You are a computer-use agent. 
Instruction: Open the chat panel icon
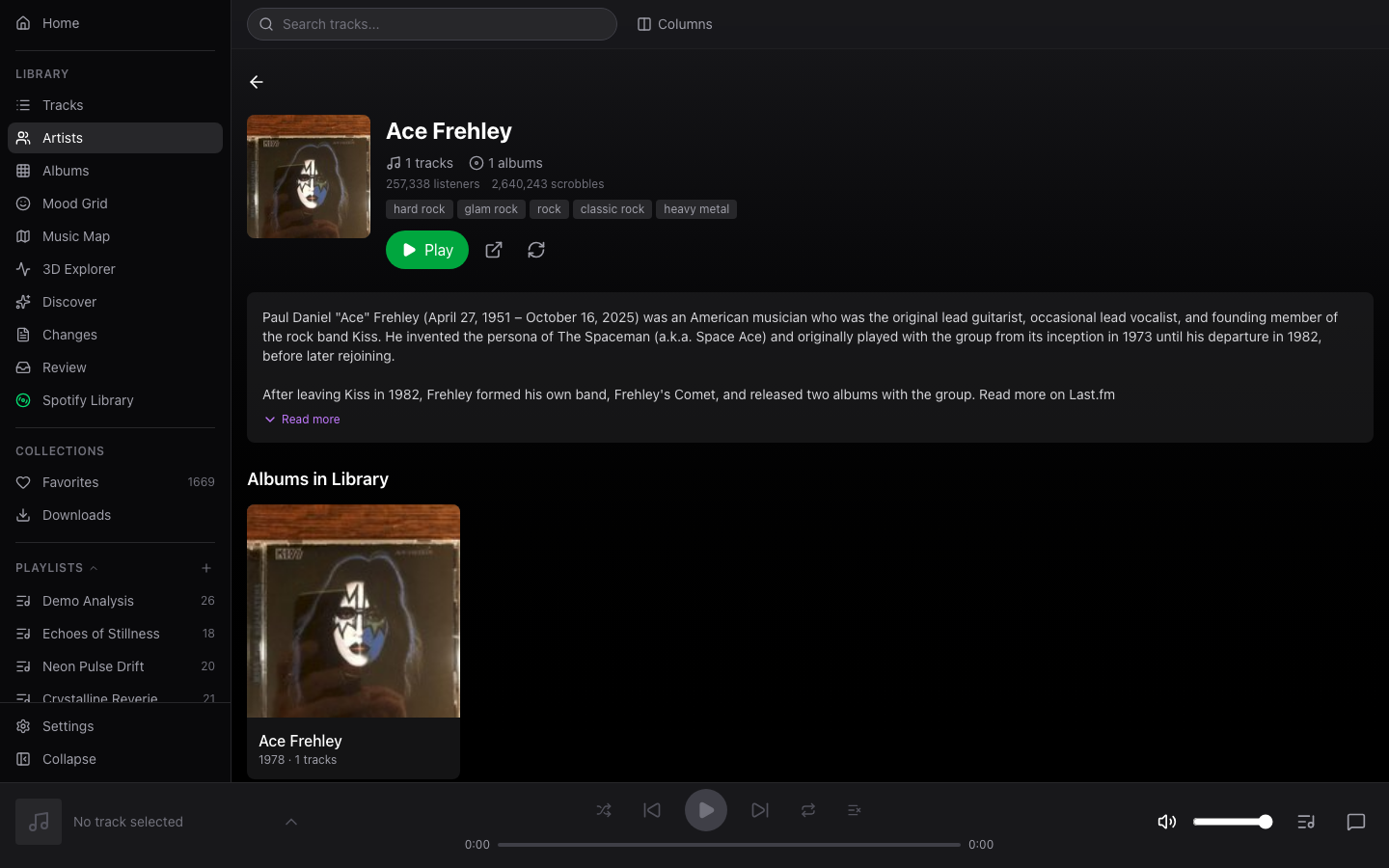coord(1355,822)
